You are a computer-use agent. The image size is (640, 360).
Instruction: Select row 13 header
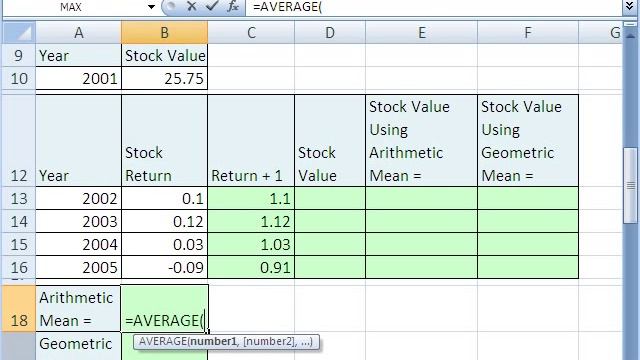tap(19, 198)
